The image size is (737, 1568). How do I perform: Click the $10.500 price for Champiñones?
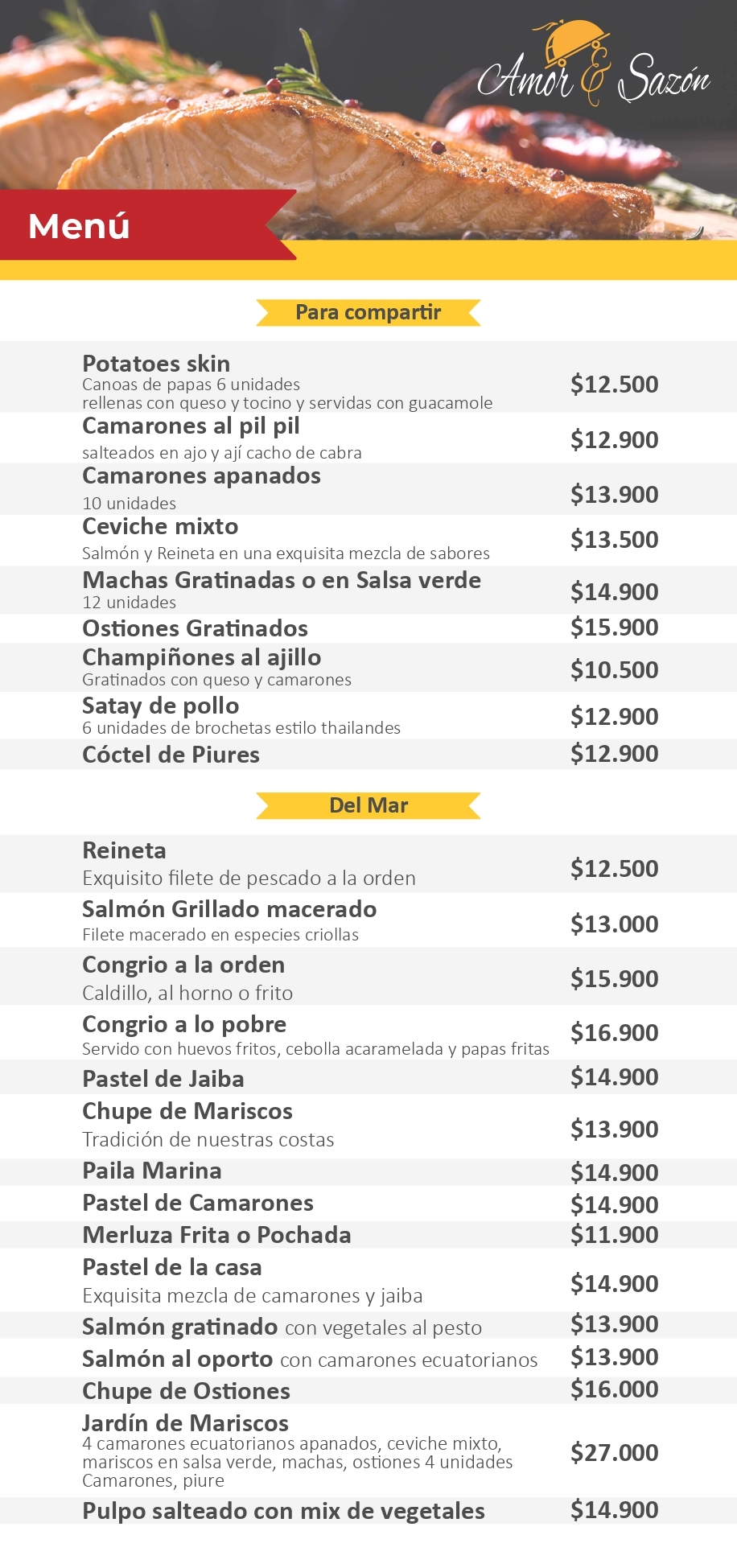[x=614, y=669]
